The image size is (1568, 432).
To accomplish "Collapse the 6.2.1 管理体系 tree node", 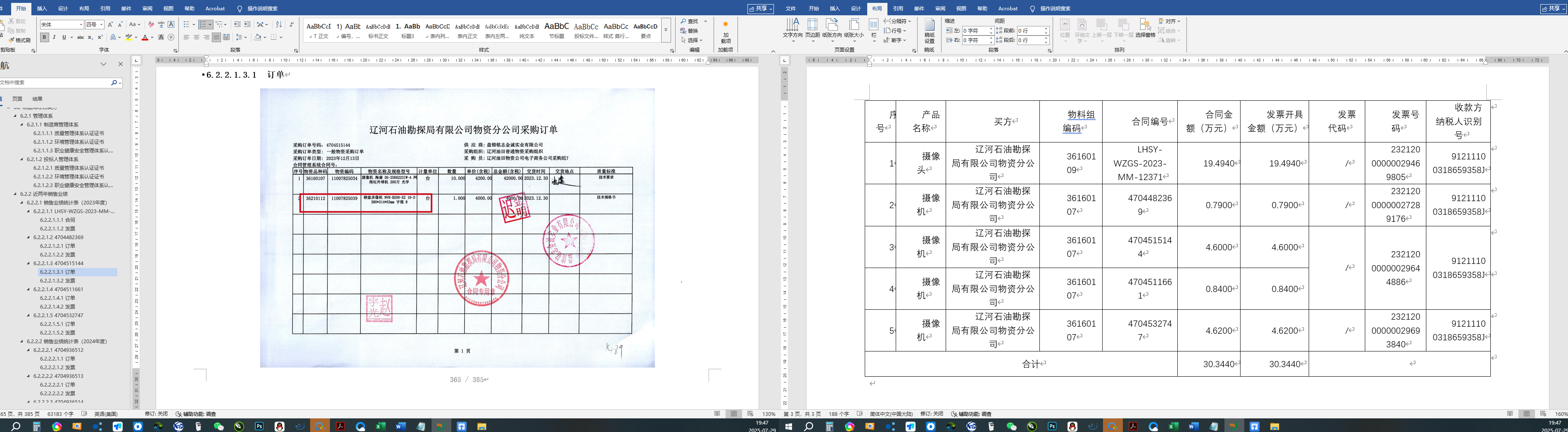I will click(x=16, y=116).
